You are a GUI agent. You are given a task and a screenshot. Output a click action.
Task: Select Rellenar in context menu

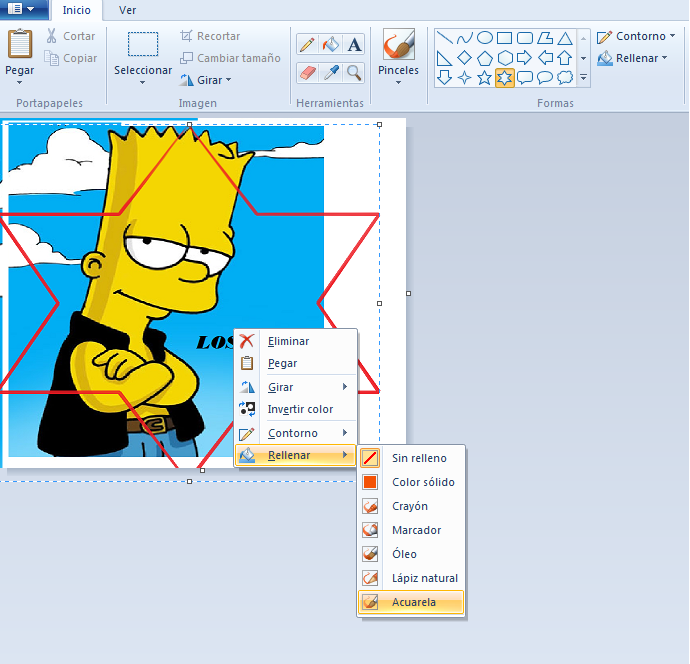tap(295, 455)
